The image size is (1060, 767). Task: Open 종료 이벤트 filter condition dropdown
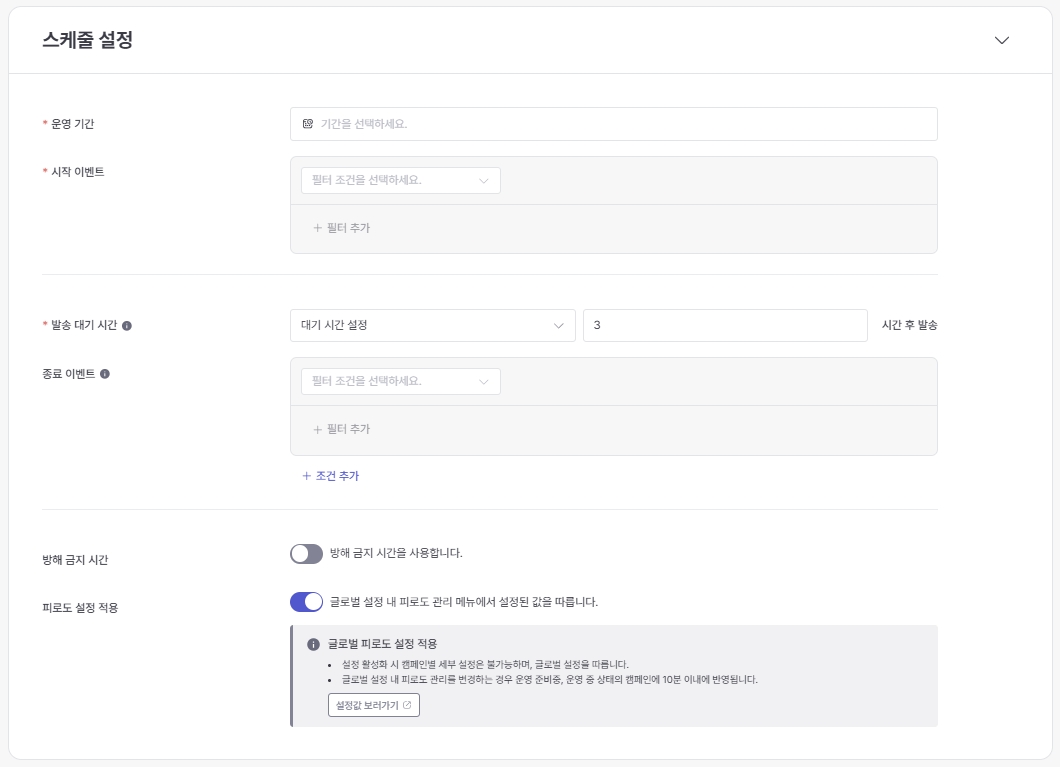point(400,381)
